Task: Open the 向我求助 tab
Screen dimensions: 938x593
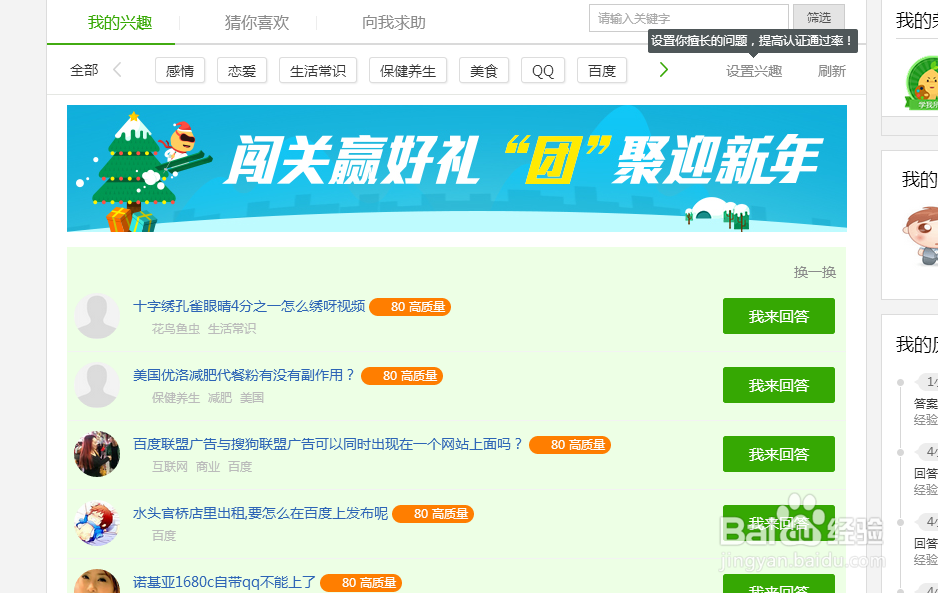Action: (x=394, y=23)
